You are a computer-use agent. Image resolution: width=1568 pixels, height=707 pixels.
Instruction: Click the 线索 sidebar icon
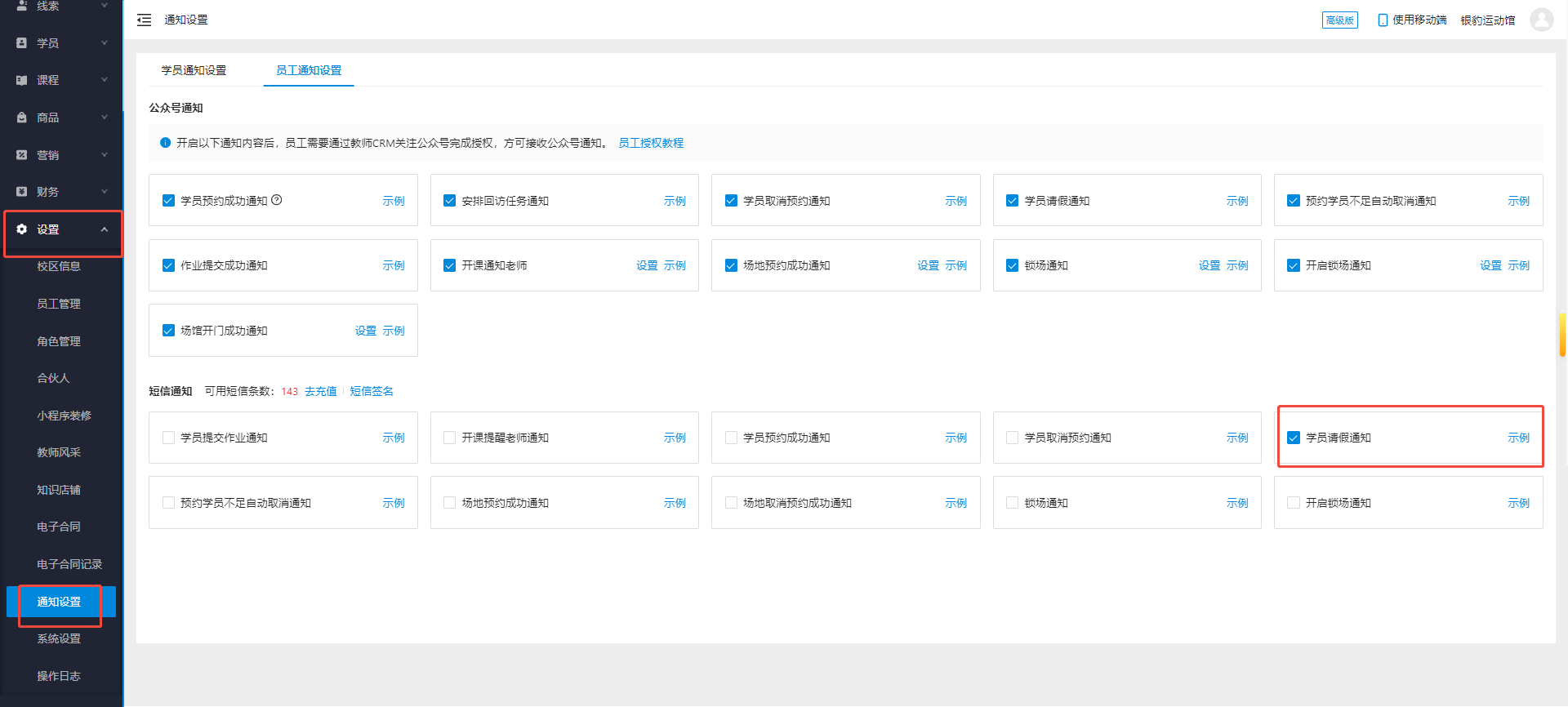pos(22,5)
